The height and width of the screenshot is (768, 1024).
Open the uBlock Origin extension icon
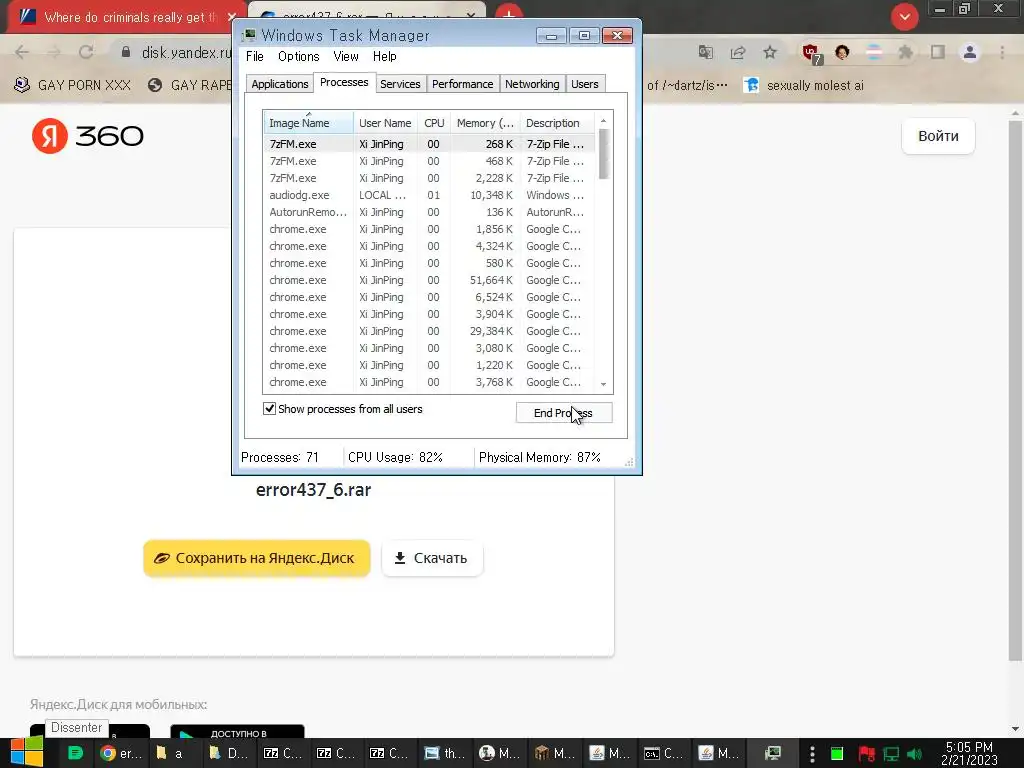coord(811,54)
